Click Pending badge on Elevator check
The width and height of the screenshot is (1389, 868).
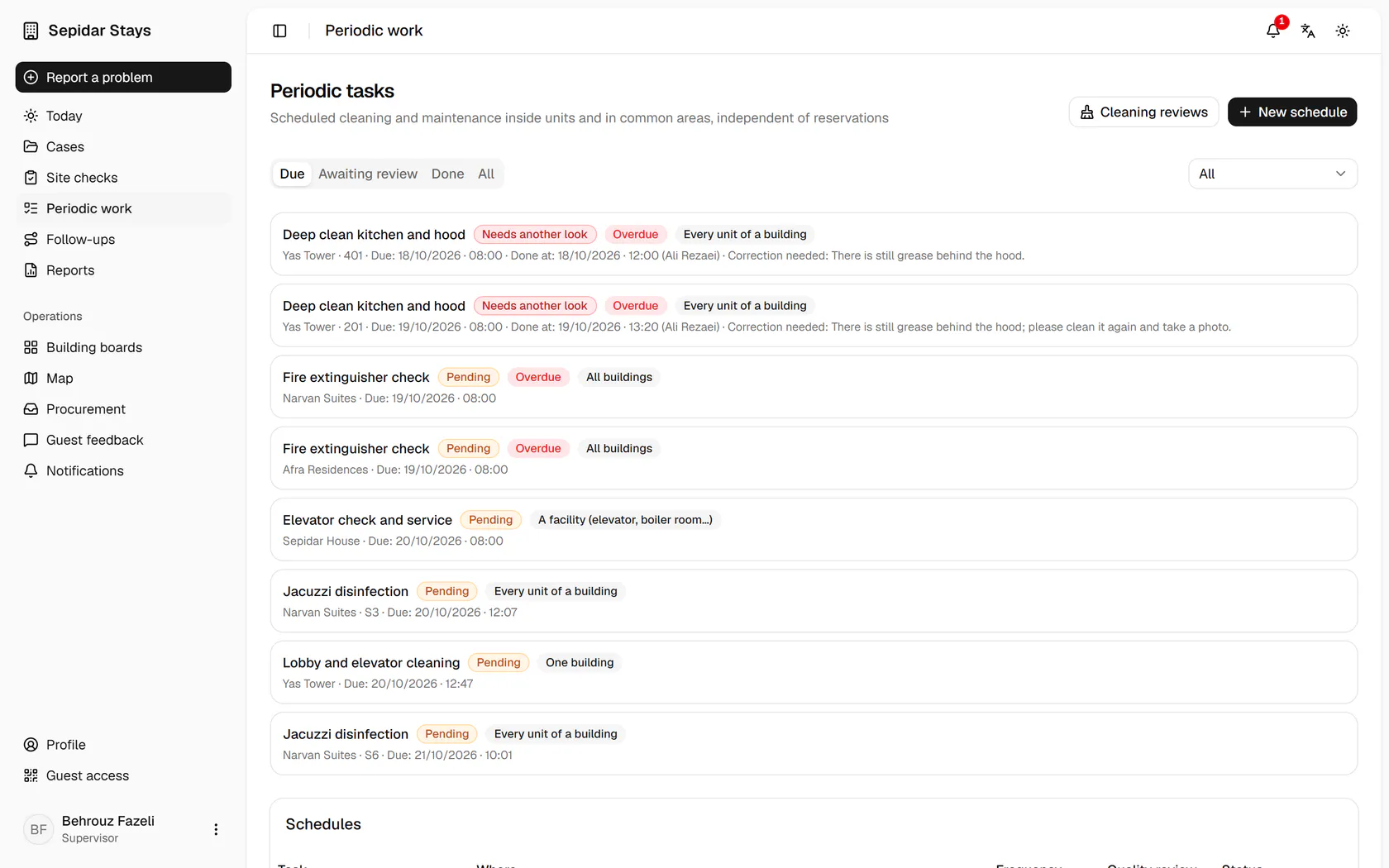coord(490,520)
